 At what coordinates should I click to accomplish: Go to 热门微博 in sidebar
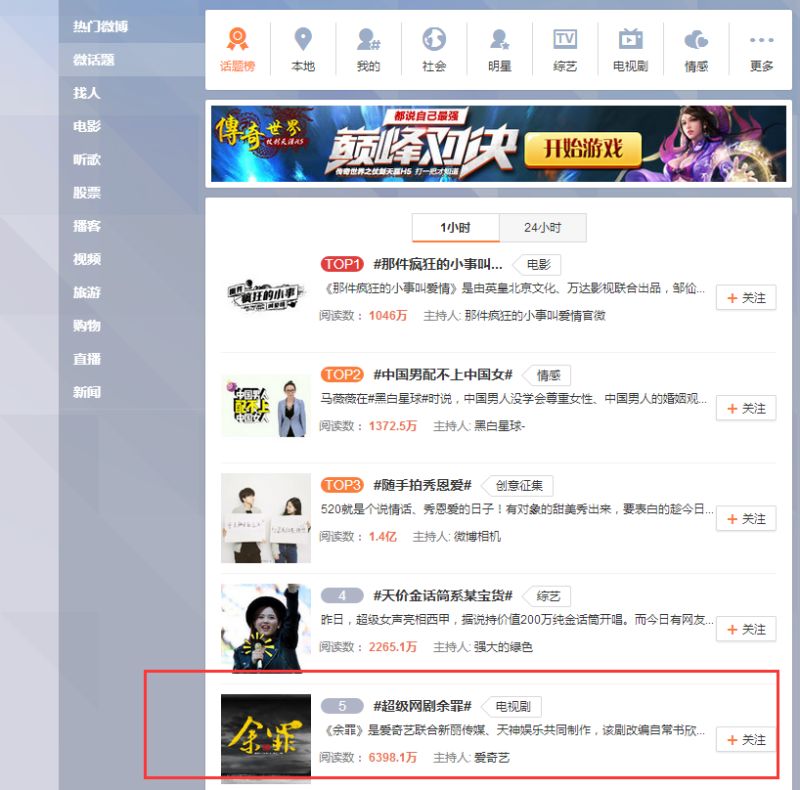[100, 26]
